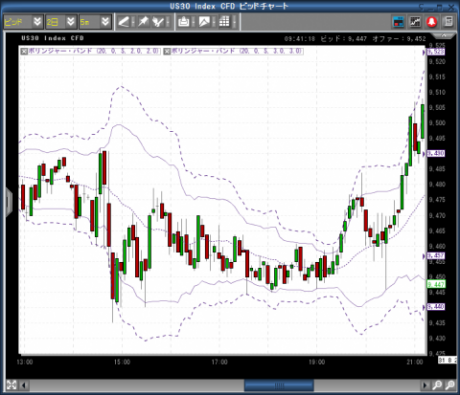The image size is (460, 395).
Task: Click the print chart icon
Action: tap(184, 22)
